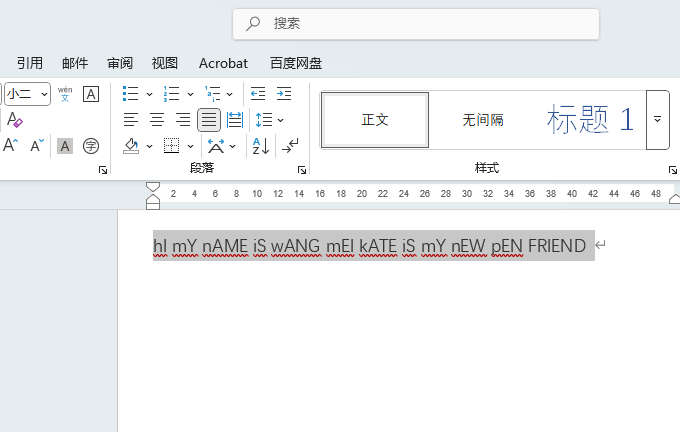Click the Asian layout icon
Screen dimensions: 680x432
[216, 146]
